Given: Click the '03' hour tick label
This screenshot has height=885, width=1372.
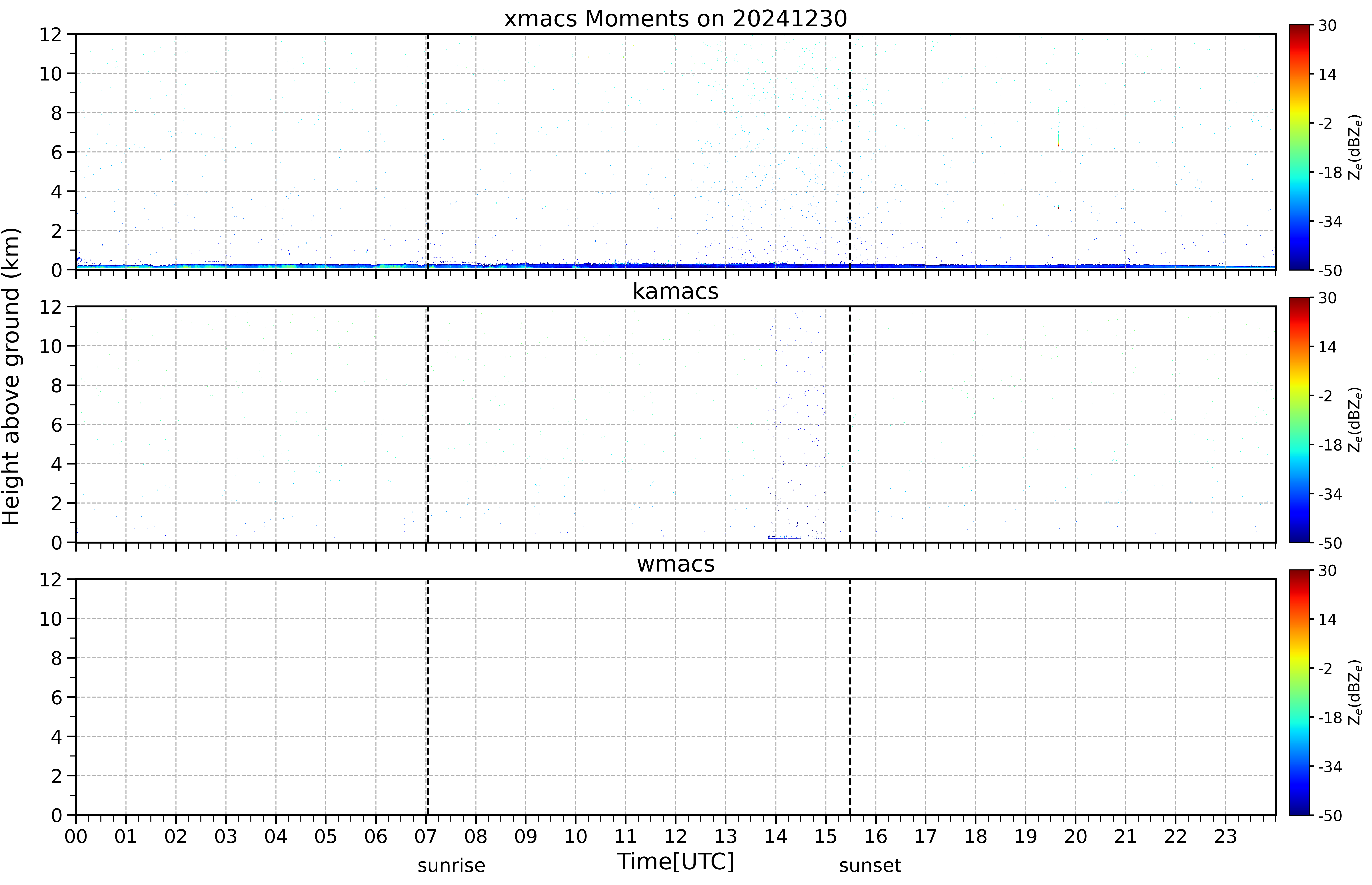Looking at the screenshot, I should pos(226,837).
